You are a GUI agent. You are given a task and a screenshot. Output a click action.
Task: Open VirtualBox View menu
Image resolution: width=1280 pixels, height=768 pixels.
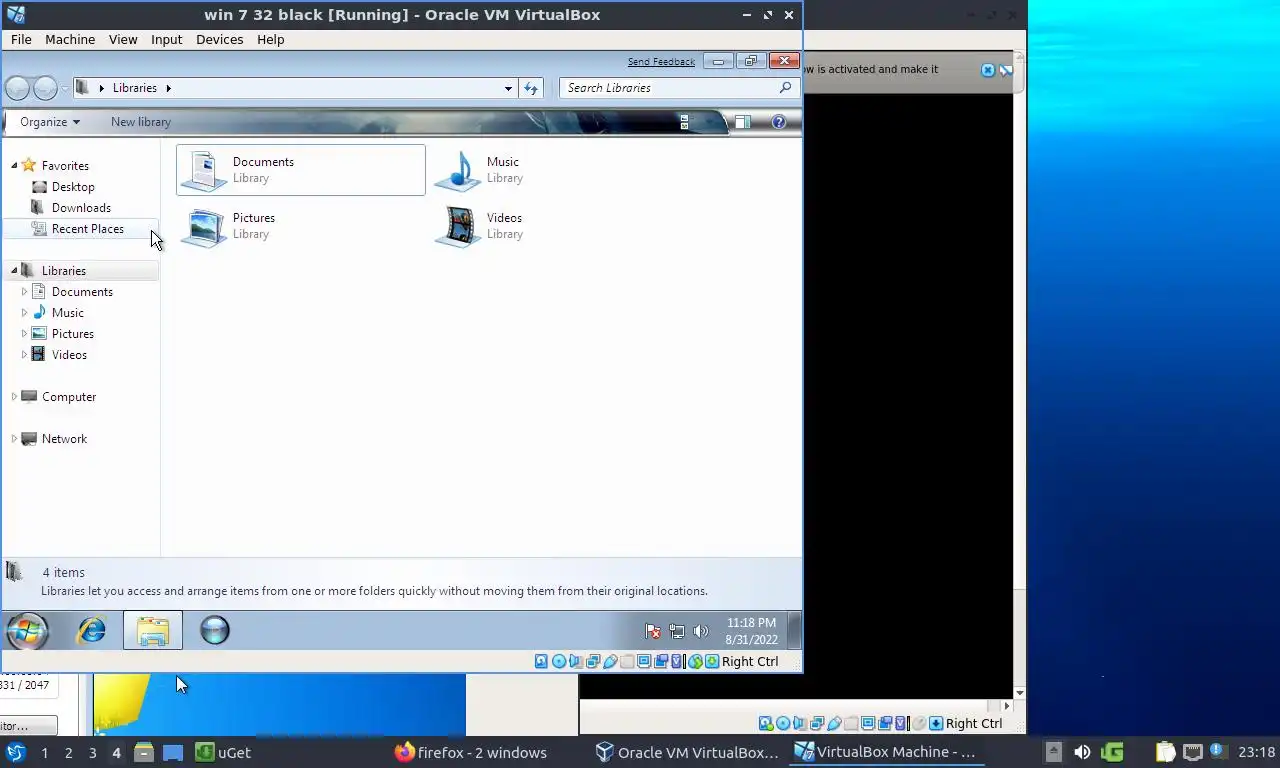(123, 39)
